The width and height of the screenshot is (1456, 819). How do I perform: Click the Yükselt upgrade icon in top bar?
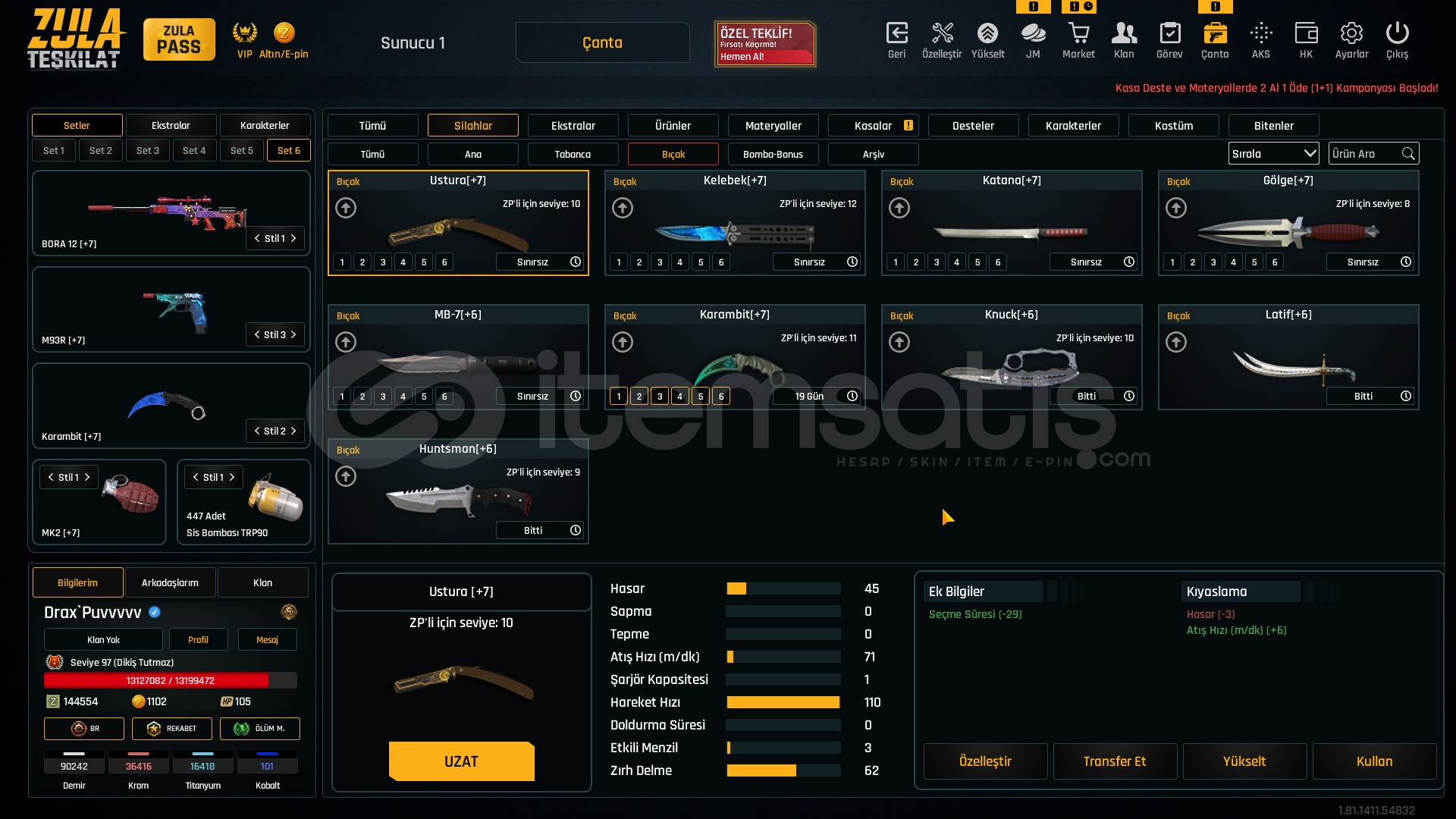coord(987,34)
